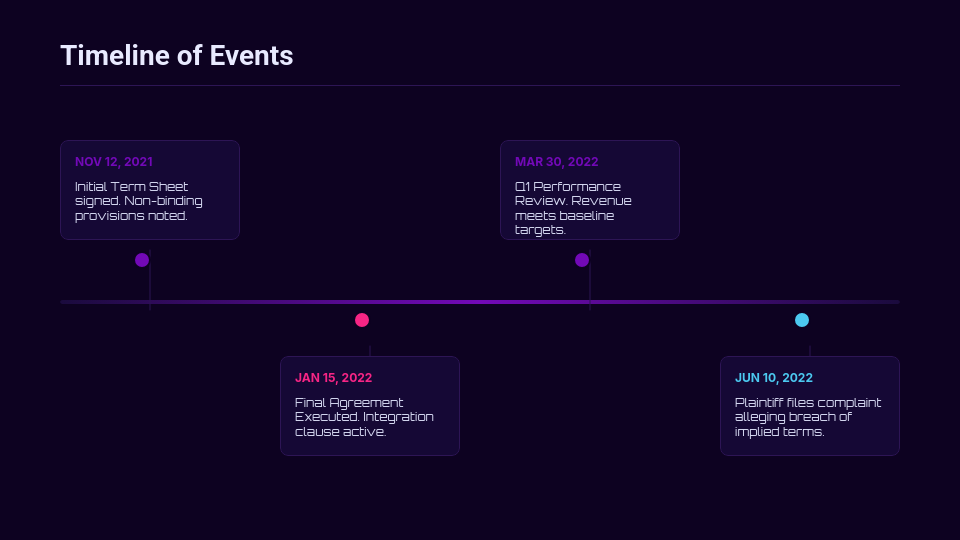This screenshot has height=540, width=960.
Task: Select the pink marker dot for Jan 15, 2022
Action: point(362,320)
